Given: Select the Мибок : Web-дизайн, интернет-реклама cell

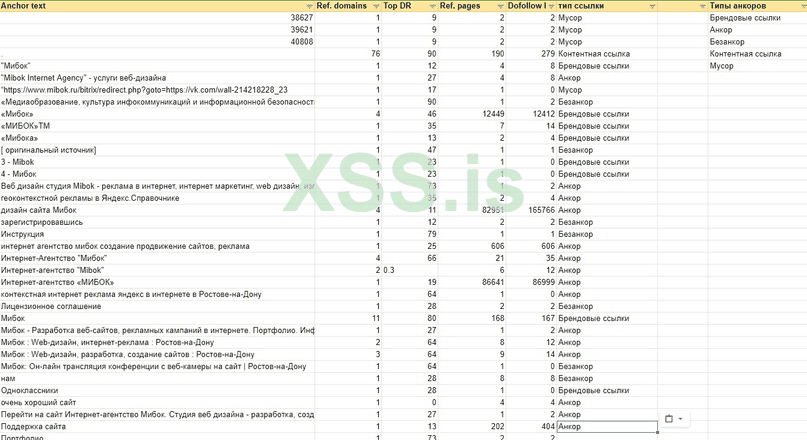Looking at the screenshot, I should click(157, 342).
